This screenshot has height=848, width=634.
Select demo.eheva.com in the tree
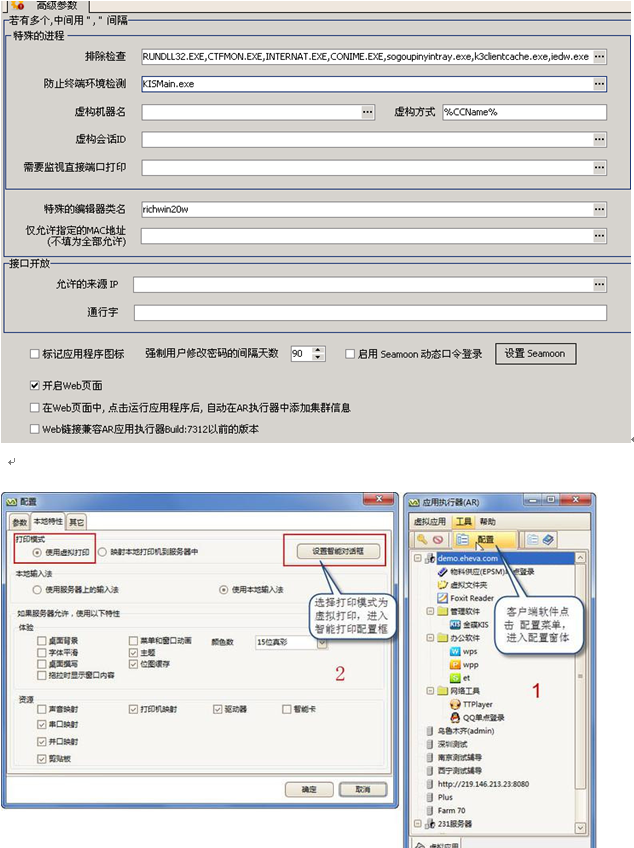(467, 558)
